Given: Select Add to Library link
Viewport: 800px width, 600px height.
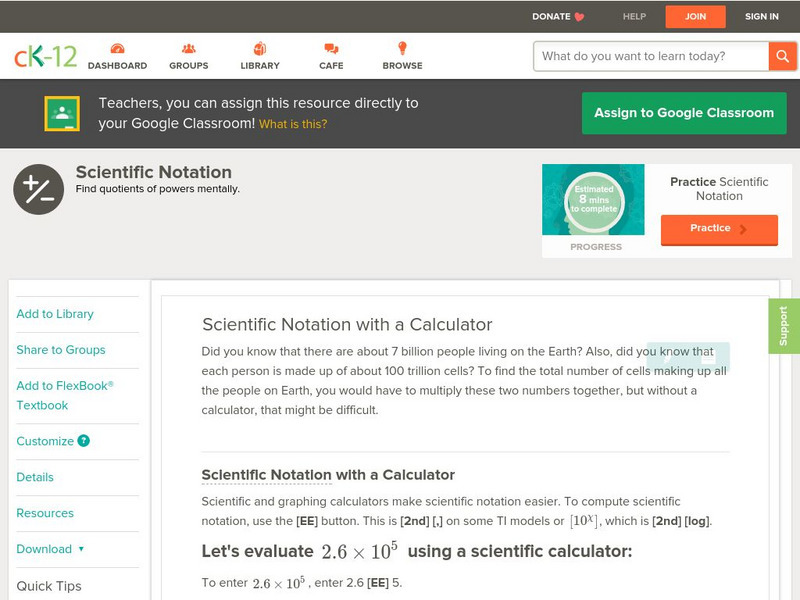Looking at the screenshot, I should [55, 314].
